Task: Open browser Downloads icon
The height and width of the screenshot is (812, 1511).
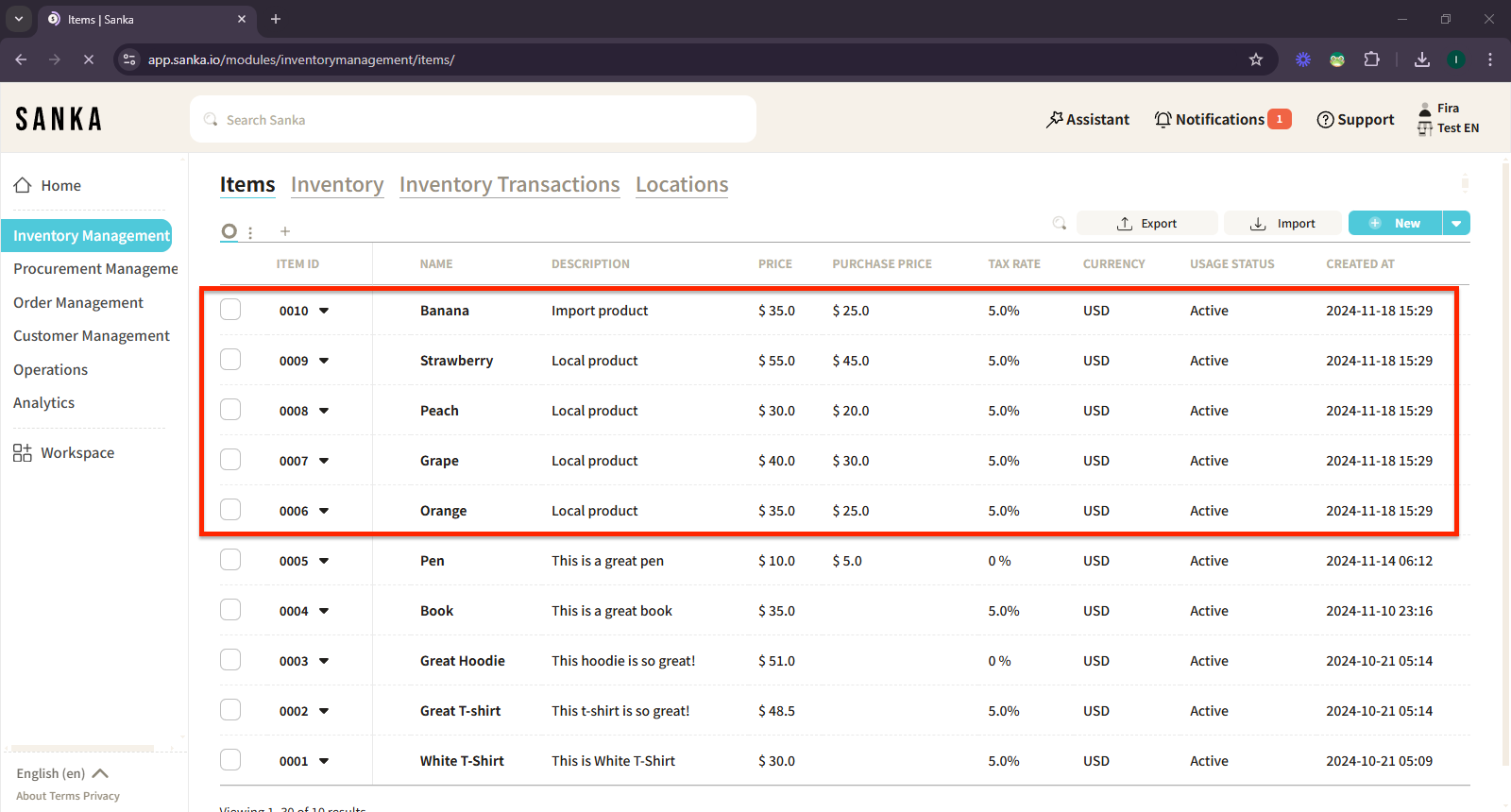Action: coord(1421,59)
